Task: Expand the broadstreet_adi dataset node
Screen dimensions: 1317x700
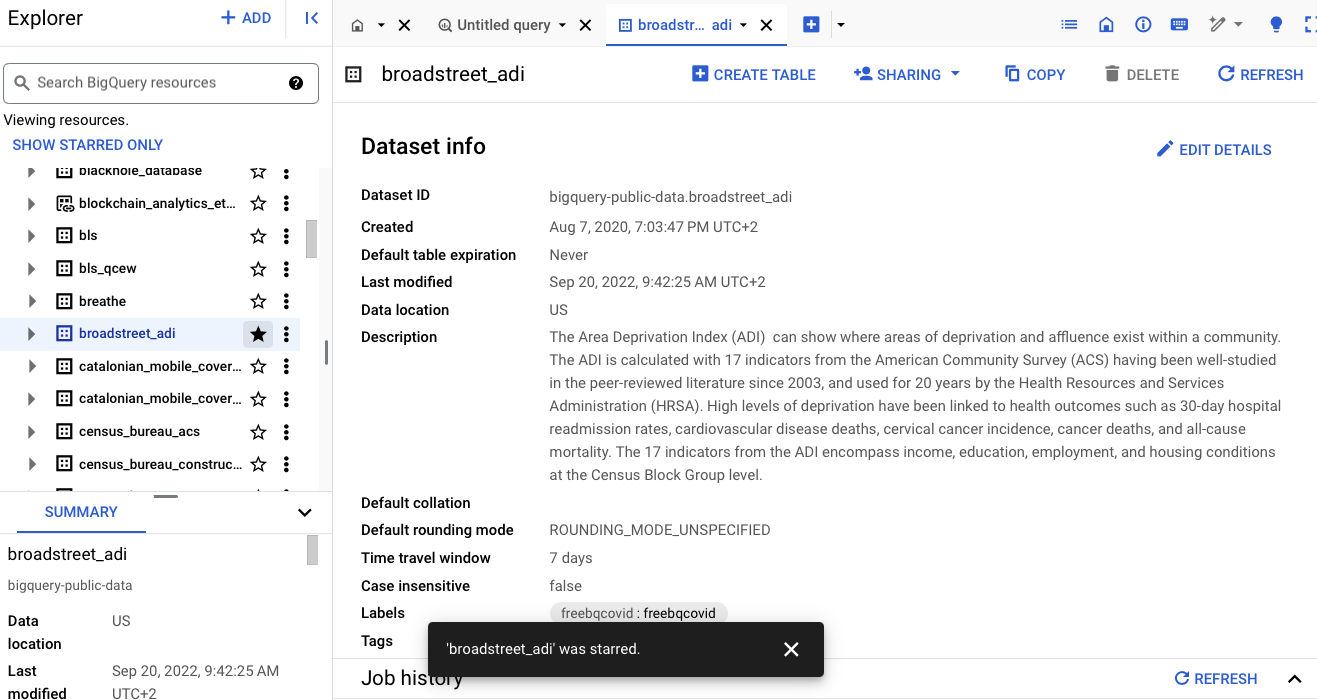Action: [x=31, y=334]
